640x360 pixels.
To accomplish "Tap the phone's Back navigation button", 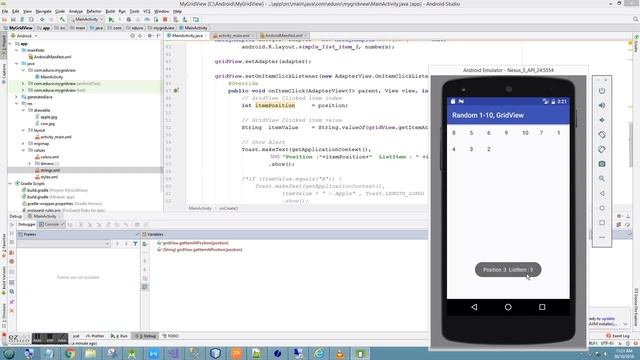I will (474, 307).
